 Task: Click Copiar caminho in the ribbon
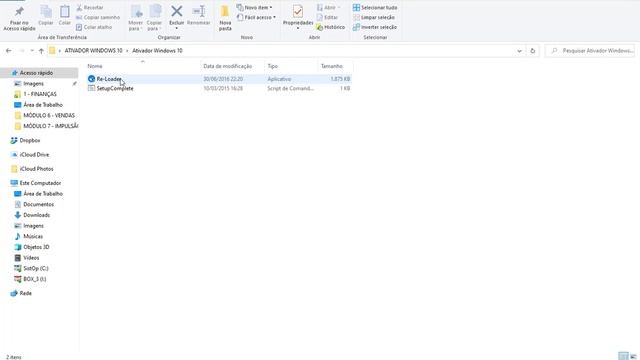(x=98, y=17)
